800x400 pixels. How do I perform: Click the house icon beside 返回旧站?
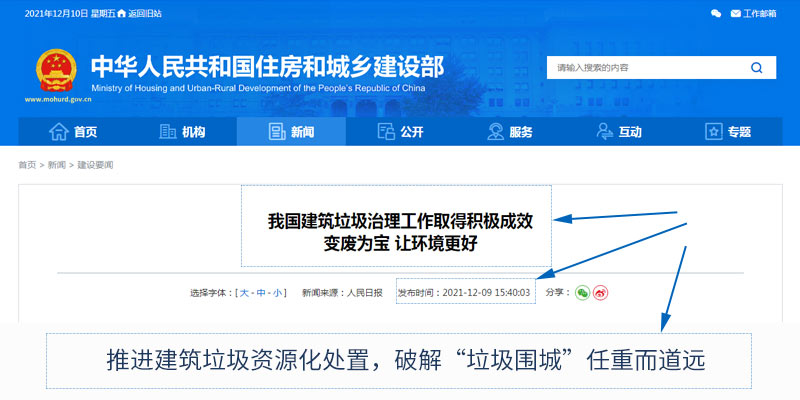point(121,14)
